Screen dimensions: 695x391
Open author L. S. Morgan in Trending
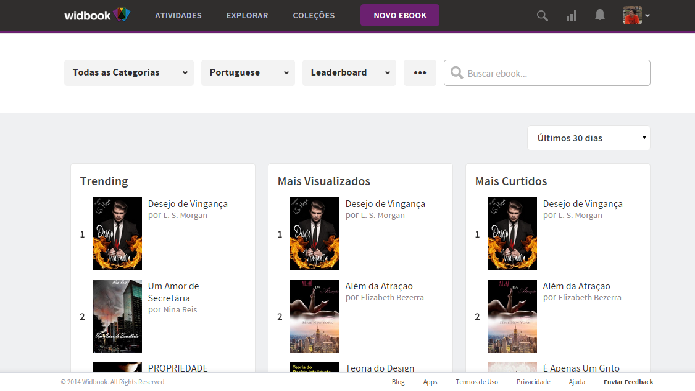point(178,215)
